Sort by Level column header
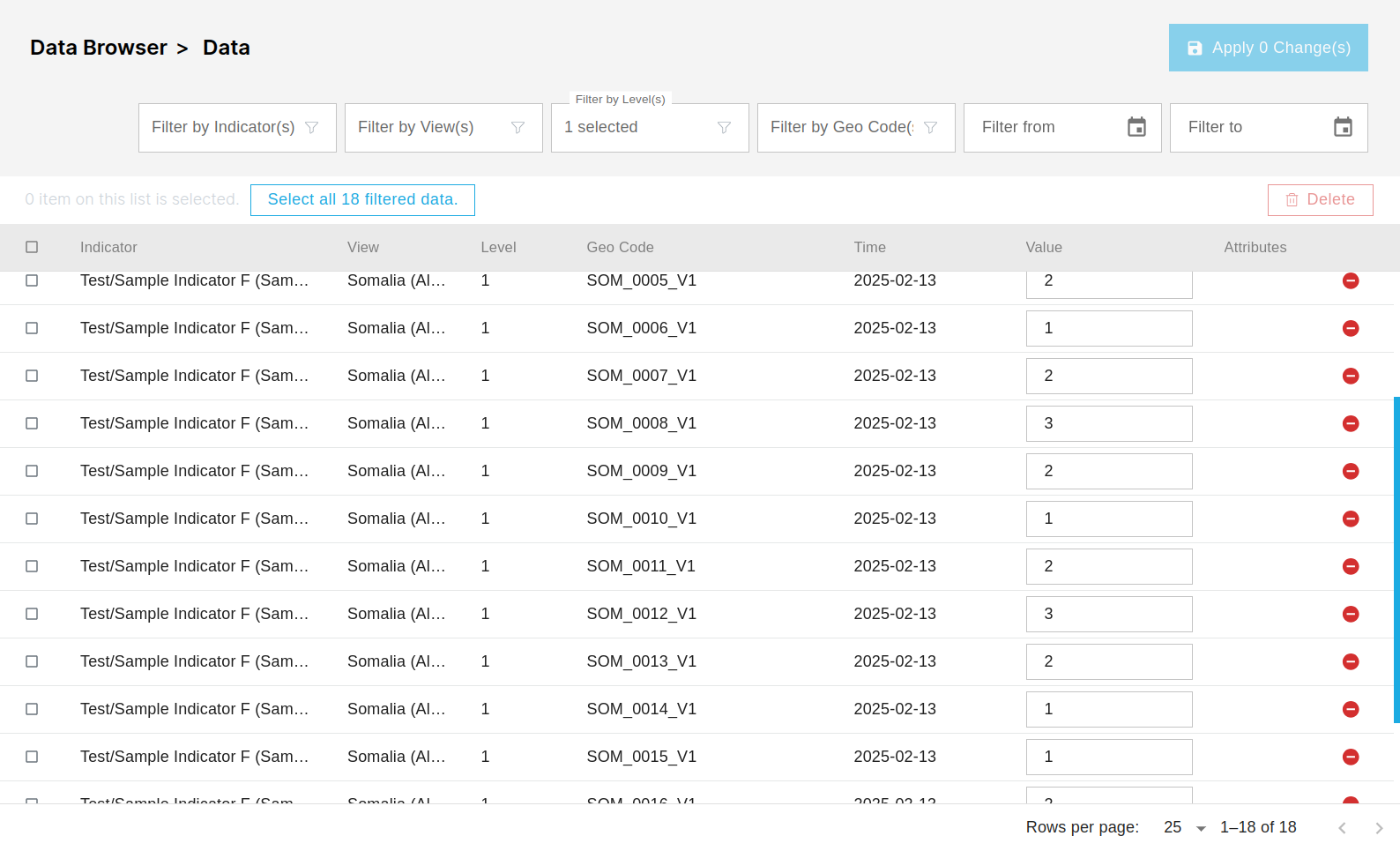The image size is (1400, 851). (x=498, y=248)
